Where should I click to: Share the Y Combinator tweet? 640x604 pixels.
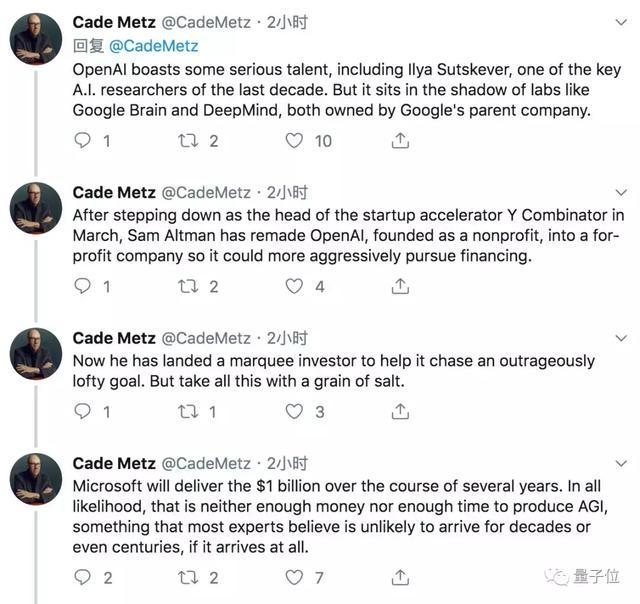(x=400, y=287)
